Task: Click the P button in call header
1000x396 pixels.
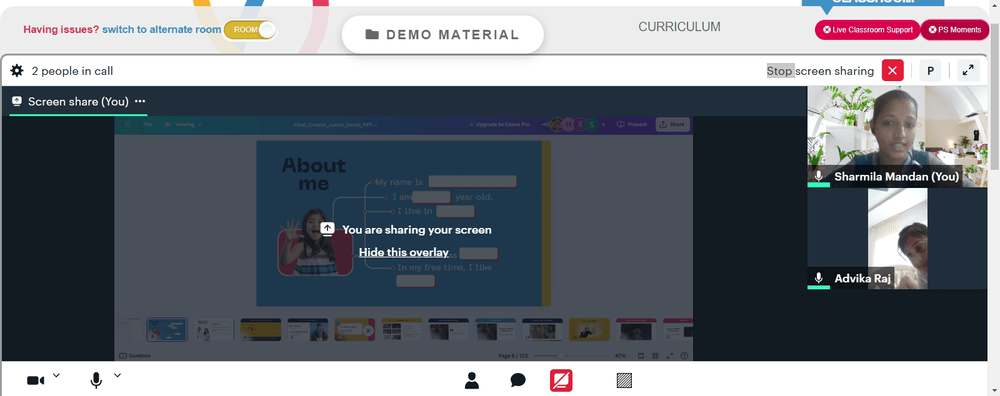Action: (x=930, y=71)
